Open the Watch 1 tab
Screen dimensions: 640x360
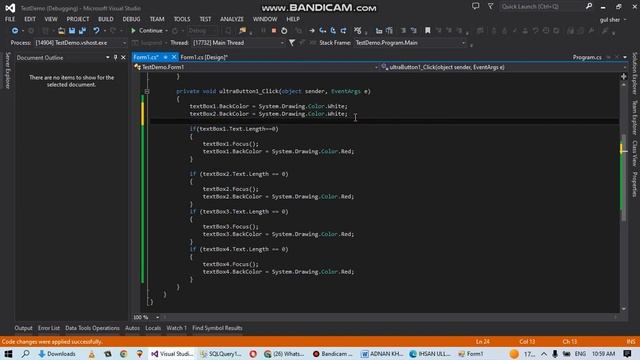[x=176, y=328]
